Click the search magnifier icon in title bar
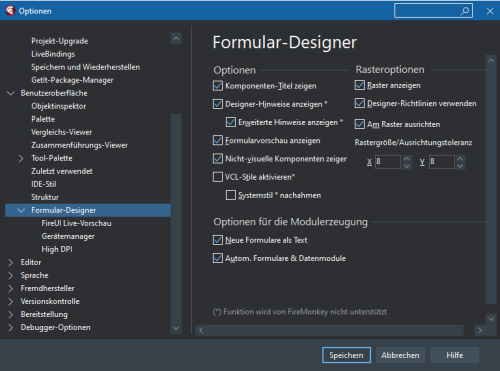 465,11
